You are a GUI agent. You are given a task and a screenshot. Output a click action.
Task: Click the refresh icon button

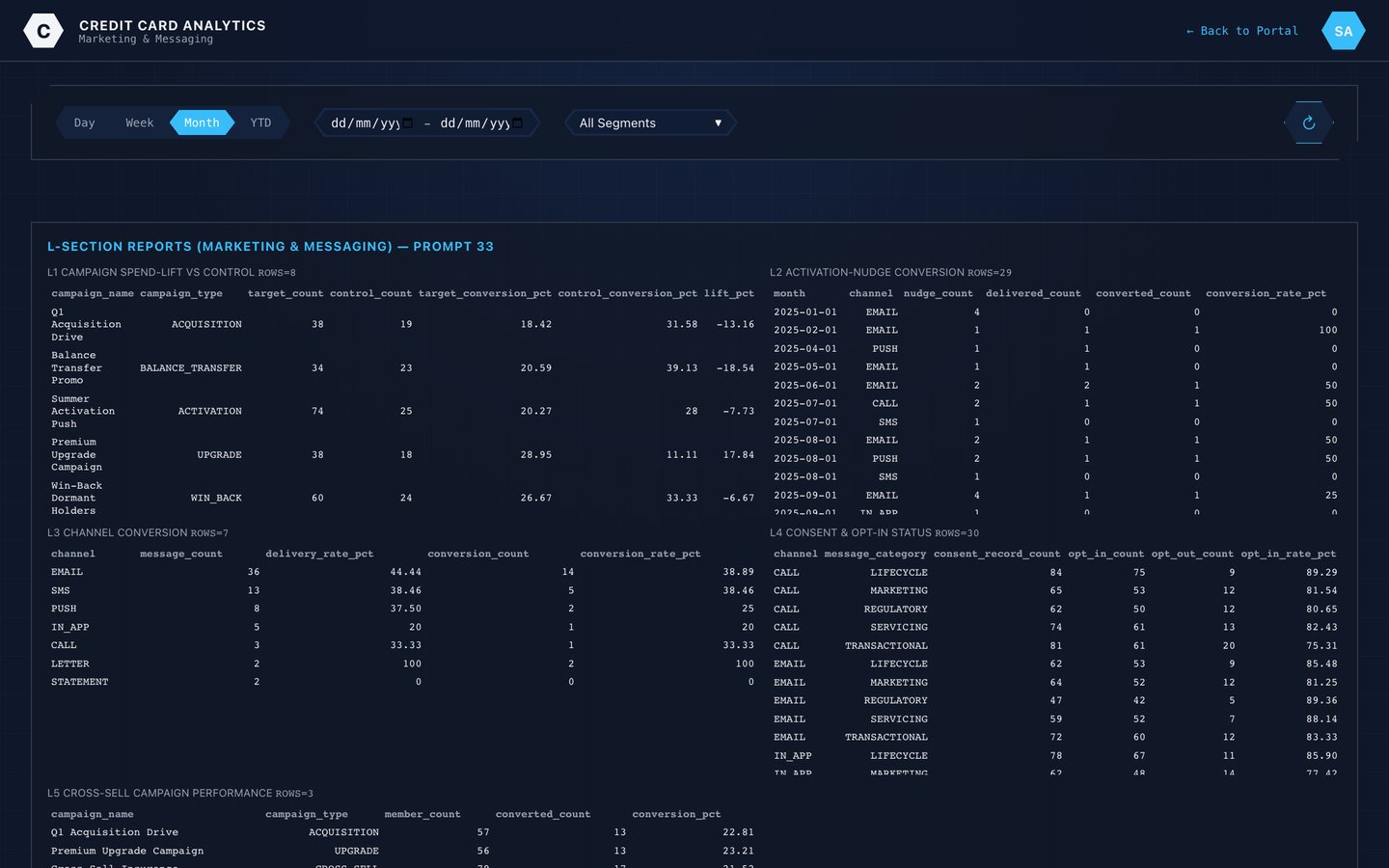(1309, 122)
